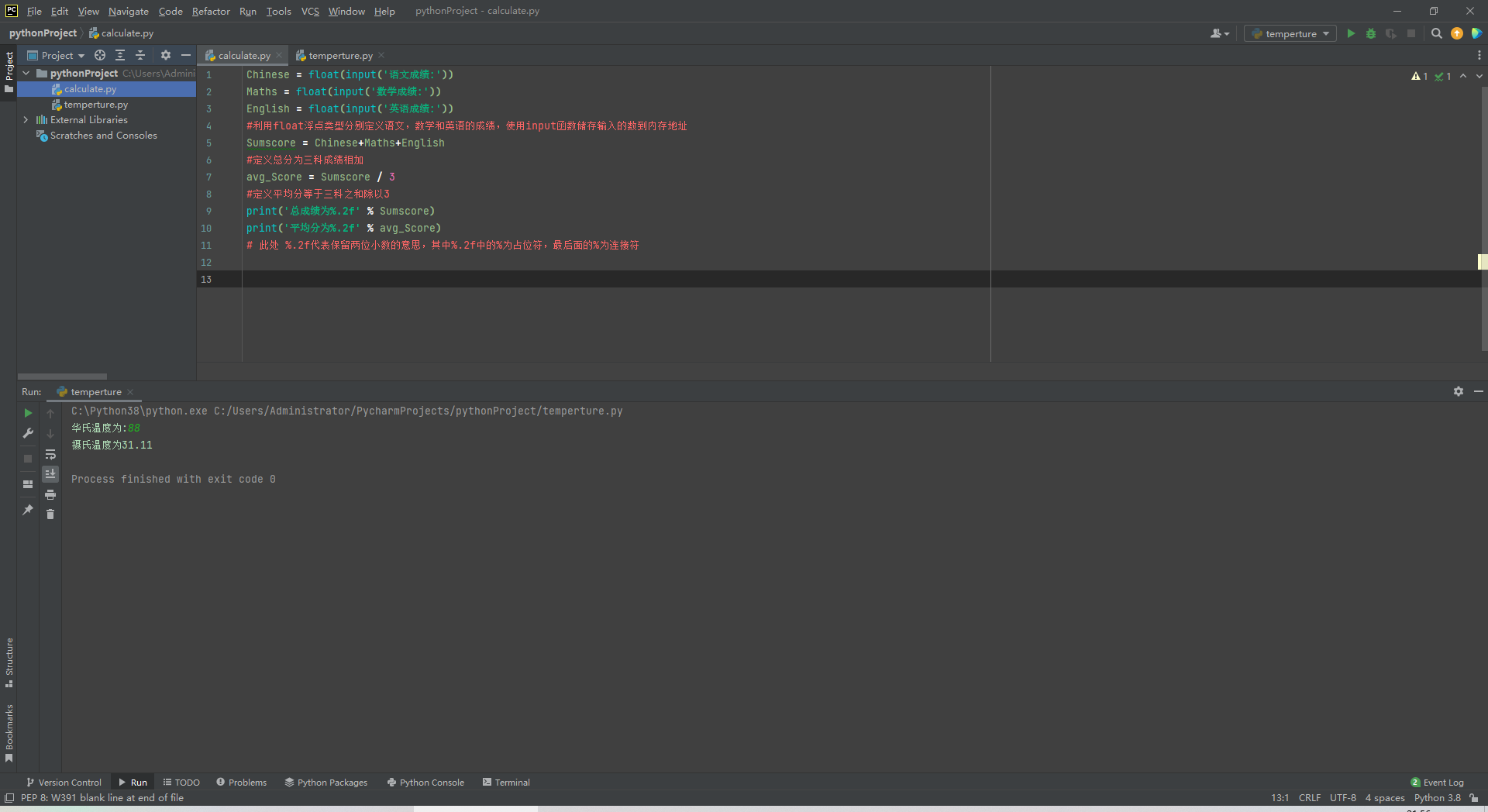Open the temperture run configuration dropdown
The height and width of the screenshot is (812, 1488).
click(x=1290, y=33)
